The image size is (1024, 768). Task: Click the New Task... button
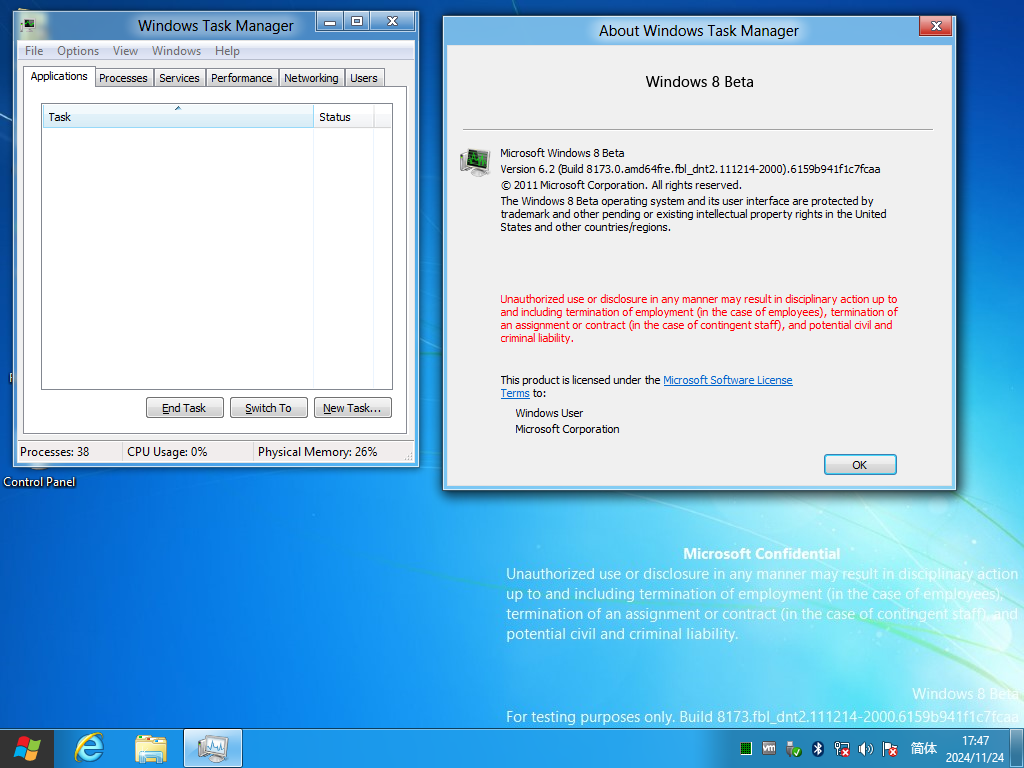click(353, 408)
